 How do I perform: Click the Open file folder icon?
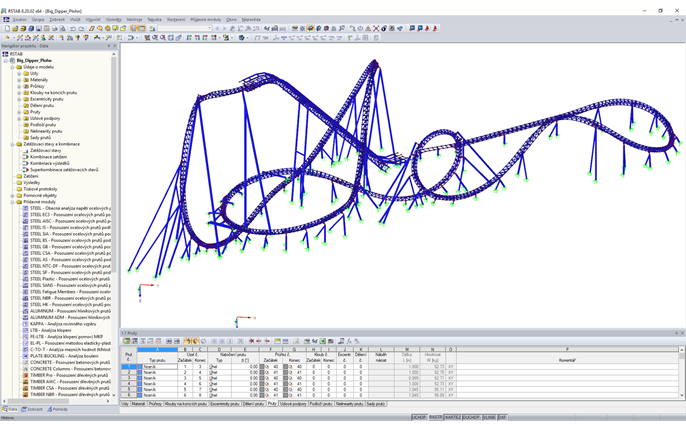point(15,28)
